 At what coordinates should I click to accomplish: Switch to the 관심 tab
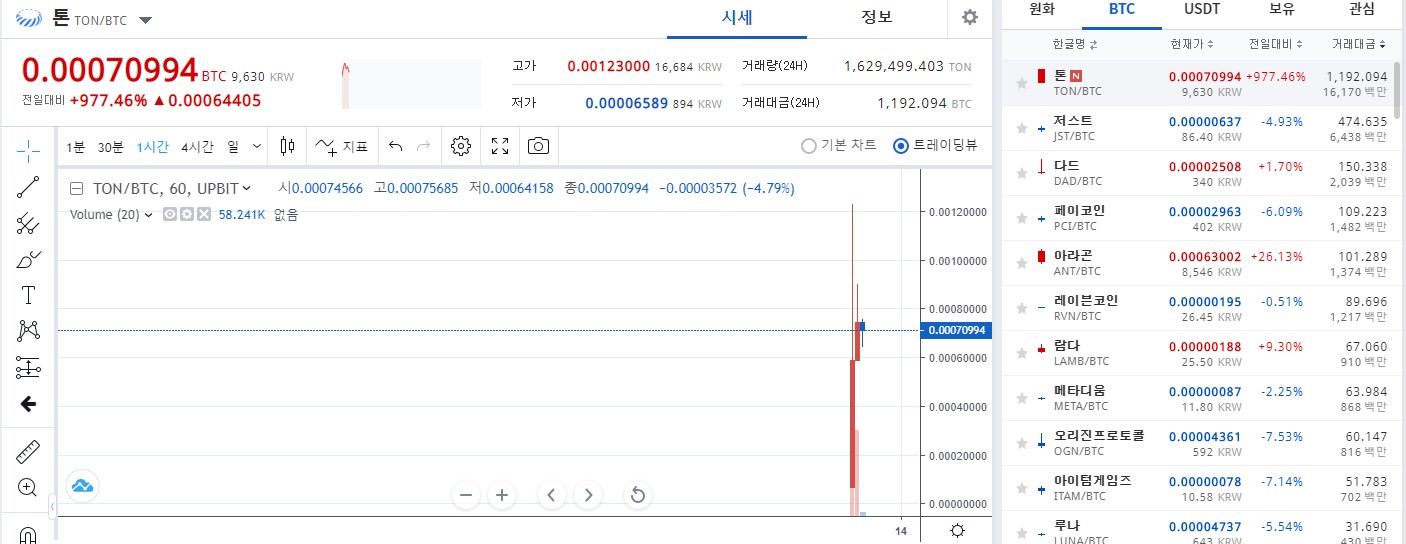1361,10
